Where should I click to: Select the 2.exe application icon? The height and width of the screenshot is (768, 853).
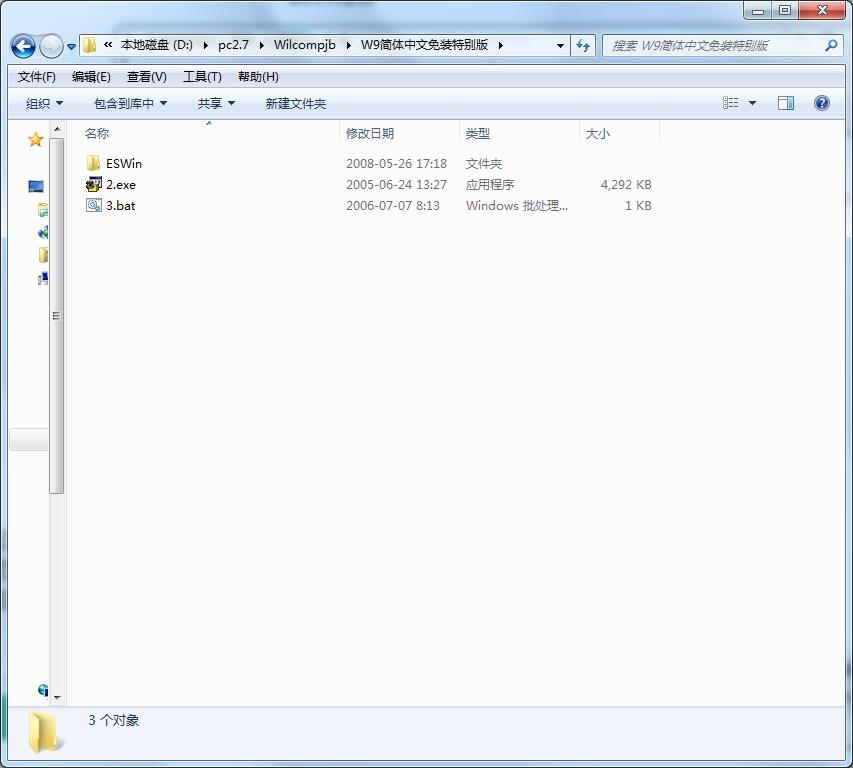pyautogui.click(x=94, y=184)
